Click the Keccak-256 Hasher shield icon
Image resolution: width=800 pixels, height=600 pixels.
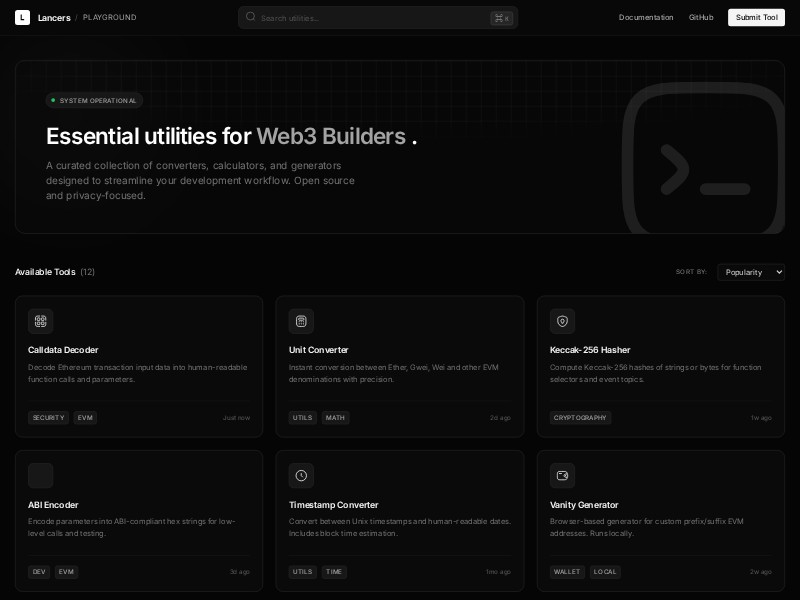pyautogui.click(x=562, y=321)
